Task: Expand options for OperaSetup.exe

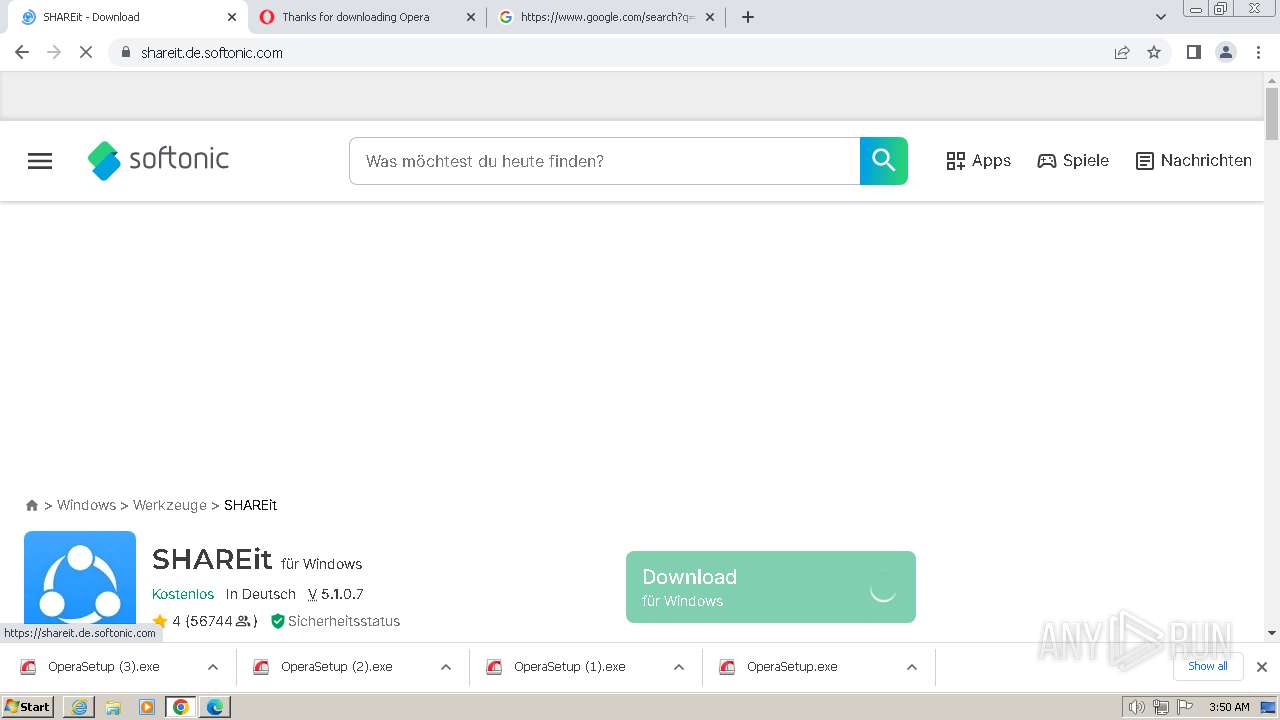Action: (x=912, y=667)
